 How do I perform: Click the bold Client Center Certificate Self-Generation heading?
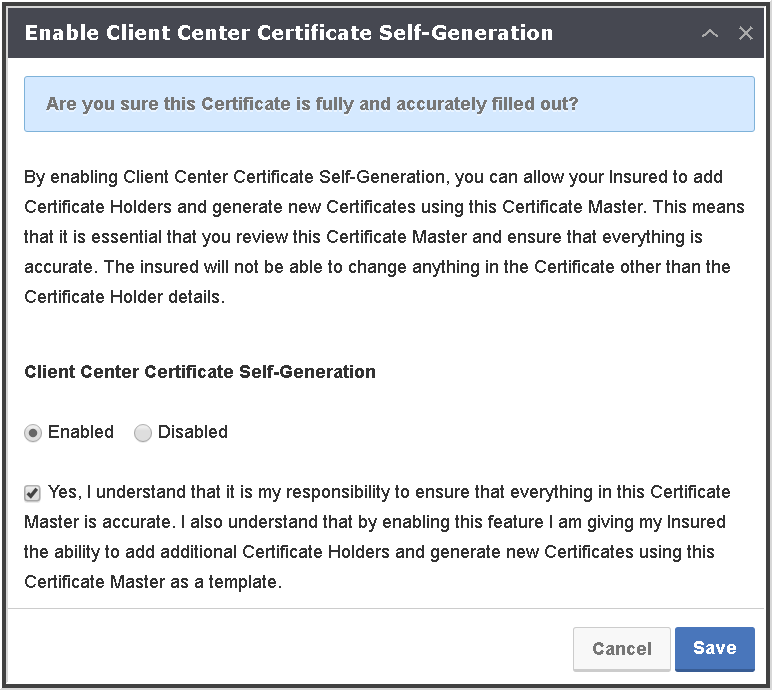(200, 372)
